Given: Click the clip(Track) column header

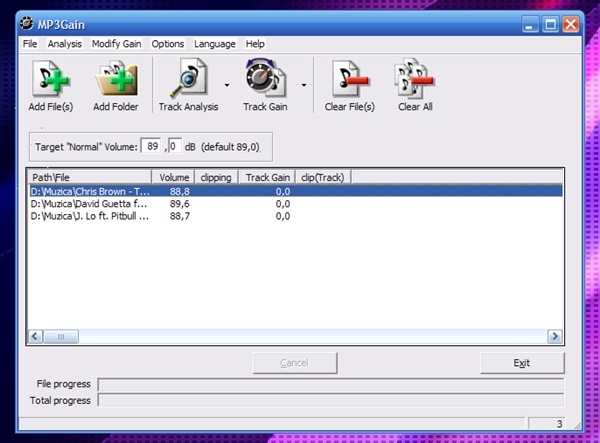Looking at the screenshot, I should pyautogui.click(x=323, y=178).
